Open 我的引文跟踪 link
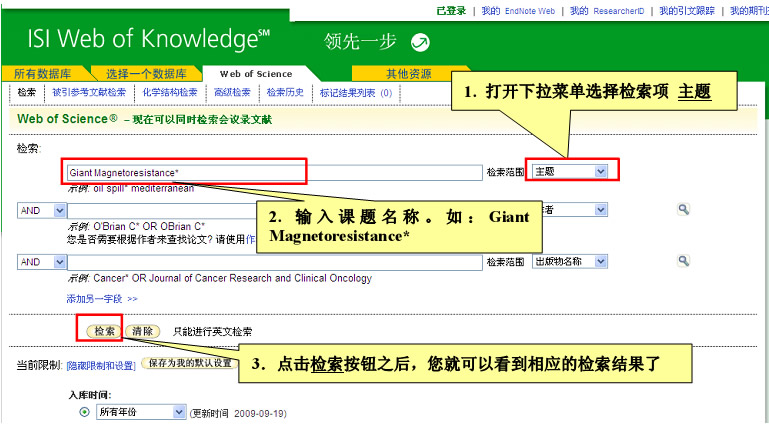This screenshot has height=434, width=769. coord(687,11)
